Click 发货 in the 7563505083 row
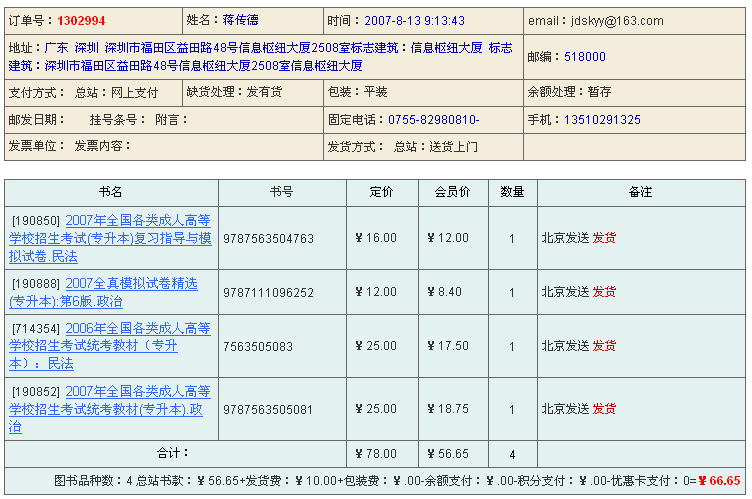Image resolution: width=752 pixels, height=499 pixels. [x=604, y=345]
